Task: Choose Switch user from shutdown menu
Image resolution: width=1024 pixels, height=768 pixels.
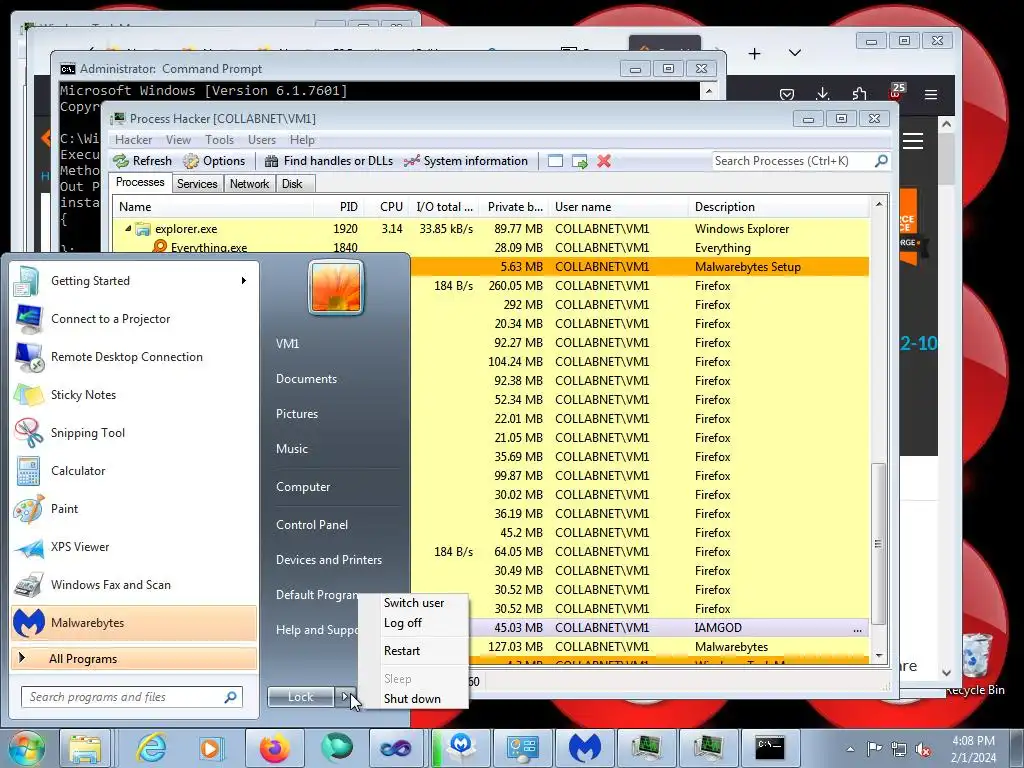Action: click(414, 603)
